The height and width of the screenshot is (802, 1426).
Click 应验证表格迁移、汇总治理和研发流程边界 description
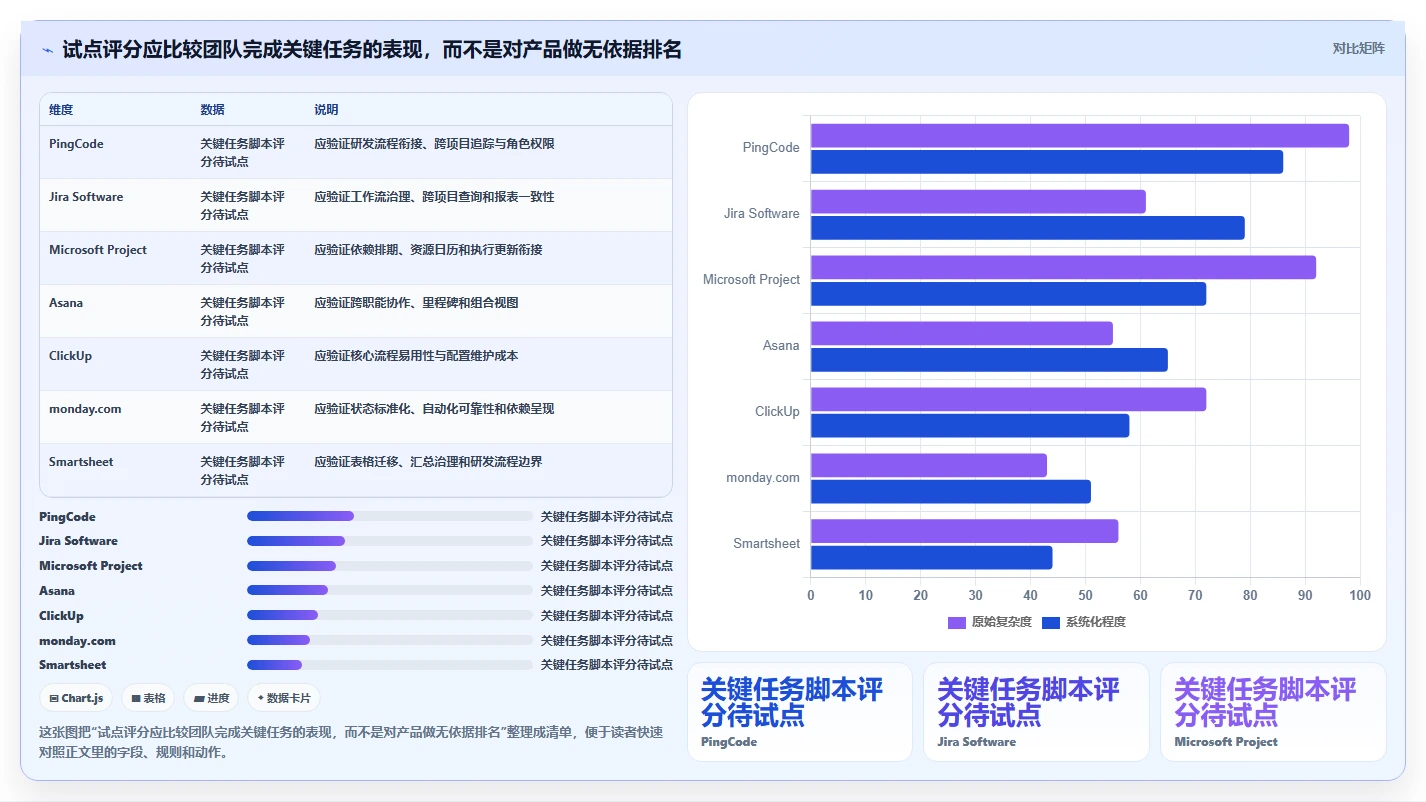428,462
